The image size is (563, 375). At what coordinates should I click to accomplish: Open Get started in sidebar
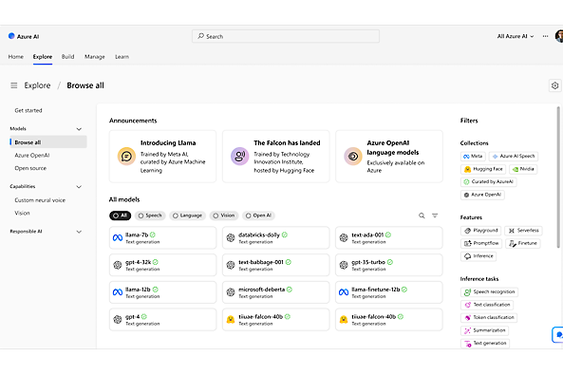(x=28, y=111)
